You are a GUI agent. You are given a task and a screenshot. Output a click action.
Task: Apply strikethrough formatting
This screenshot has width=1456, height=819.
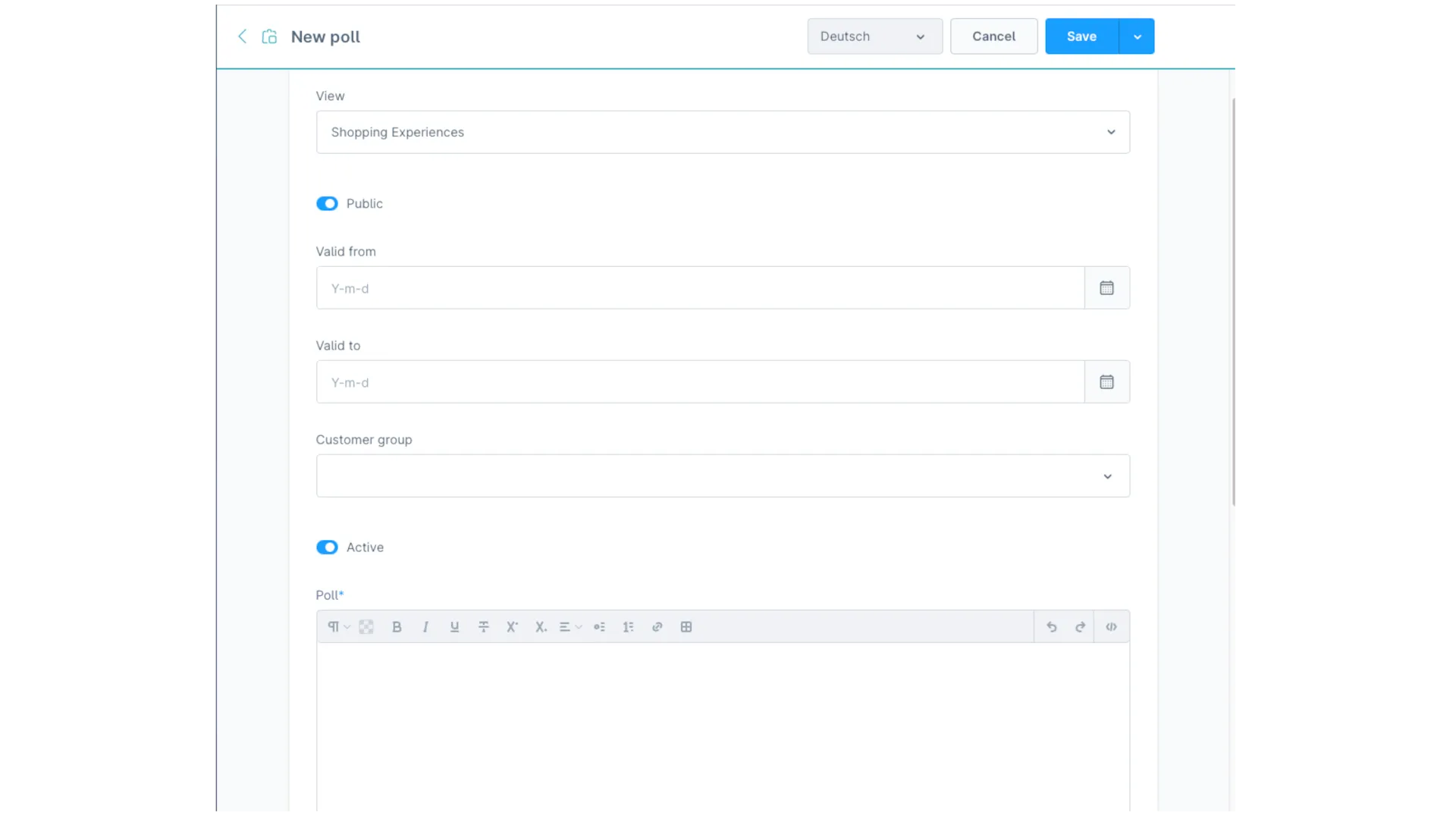484,626
